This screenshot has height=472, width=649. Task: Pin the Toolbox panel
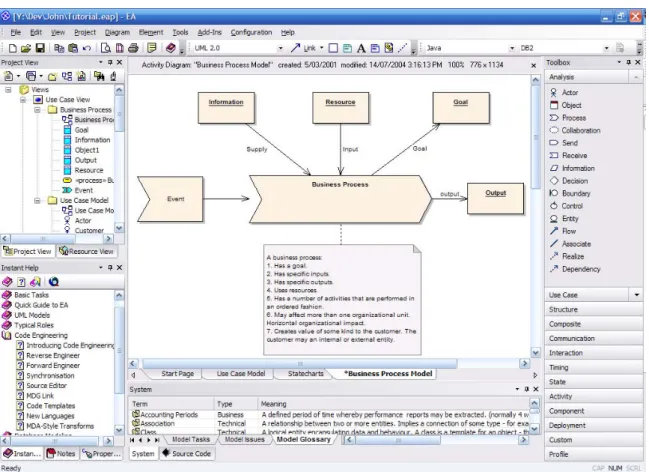click(628, 63)
